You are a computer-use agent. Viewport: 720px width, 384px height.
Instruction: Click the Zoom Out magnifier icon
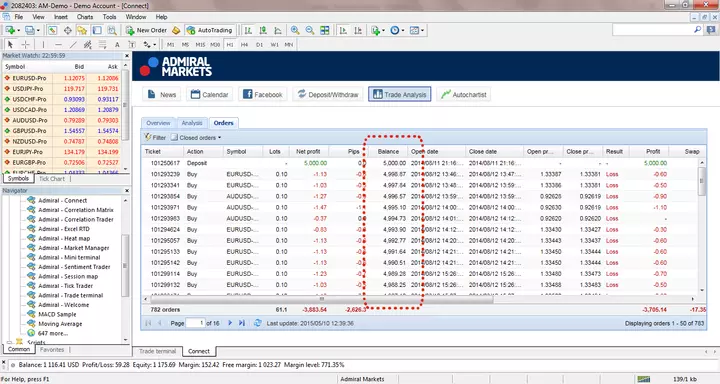pos(309,30)
